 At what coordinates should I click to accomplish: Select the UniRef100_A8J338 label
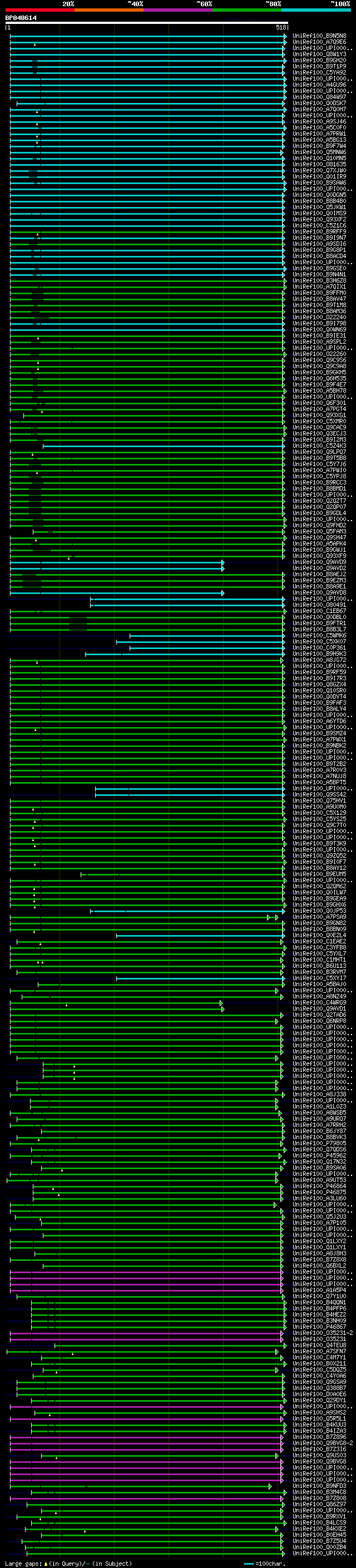[x=319, y=1095]
